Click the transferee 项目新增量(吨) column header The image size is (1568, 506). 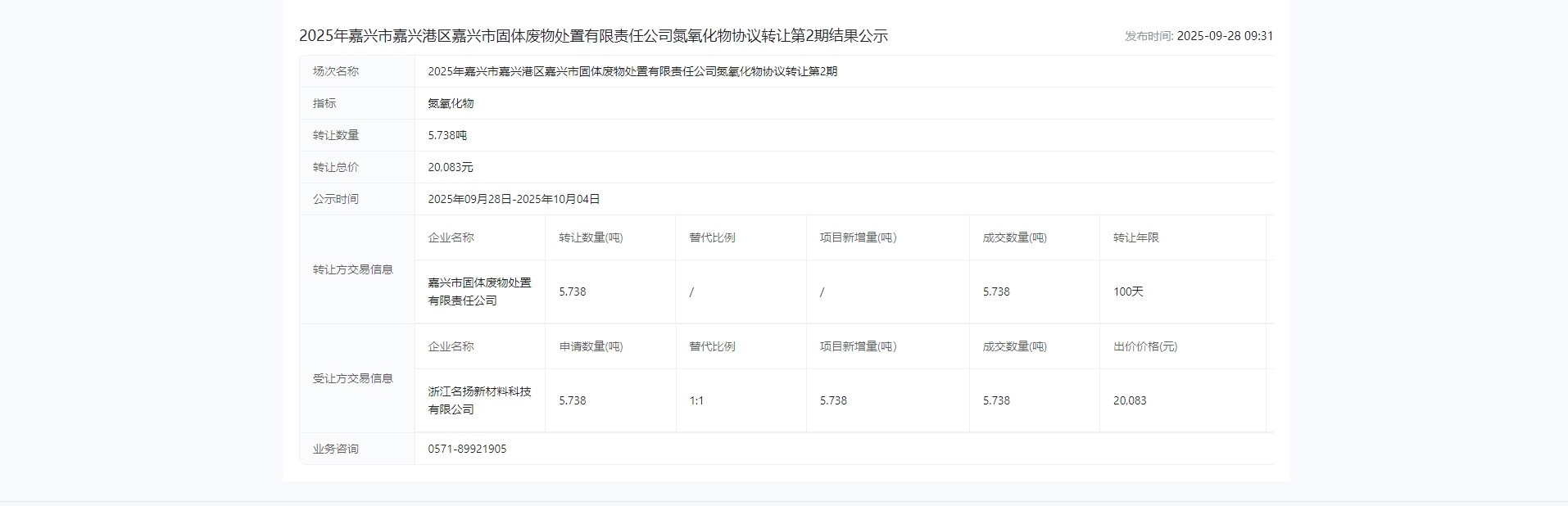coord(859,346)
